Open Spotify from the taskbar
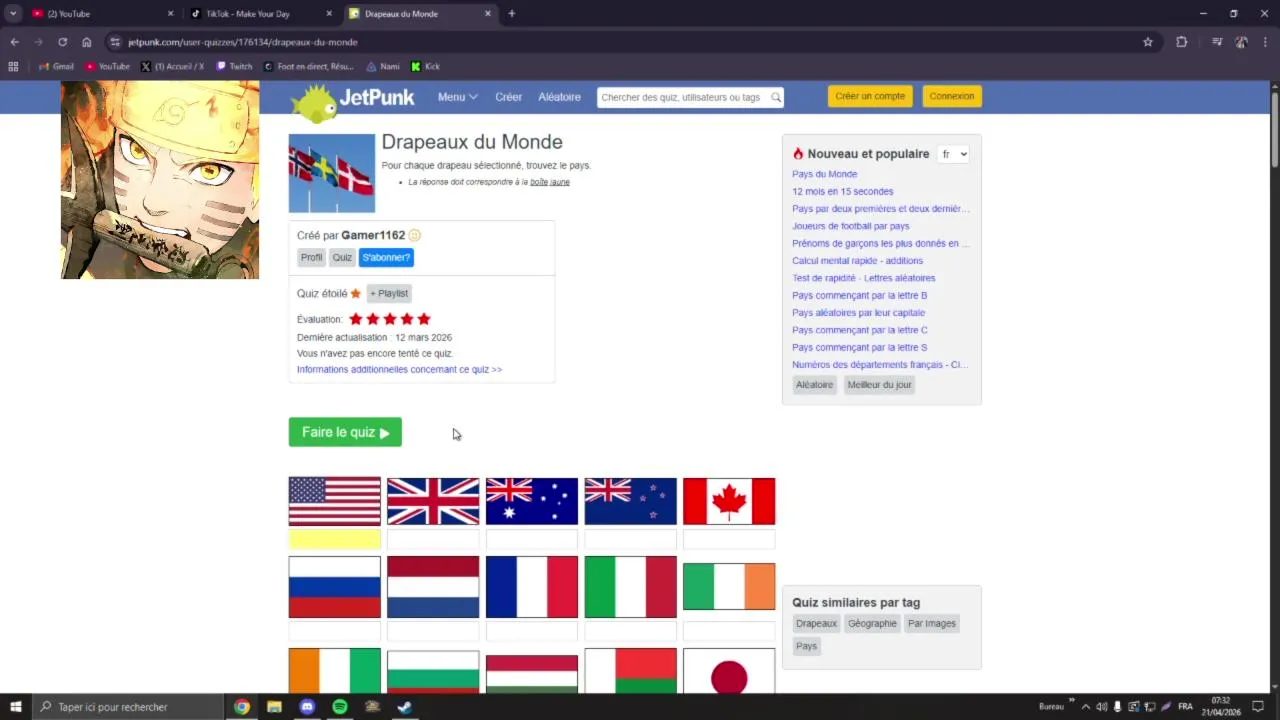The height and width of the screenshot is (720, 1280). [x=340, y=707]
